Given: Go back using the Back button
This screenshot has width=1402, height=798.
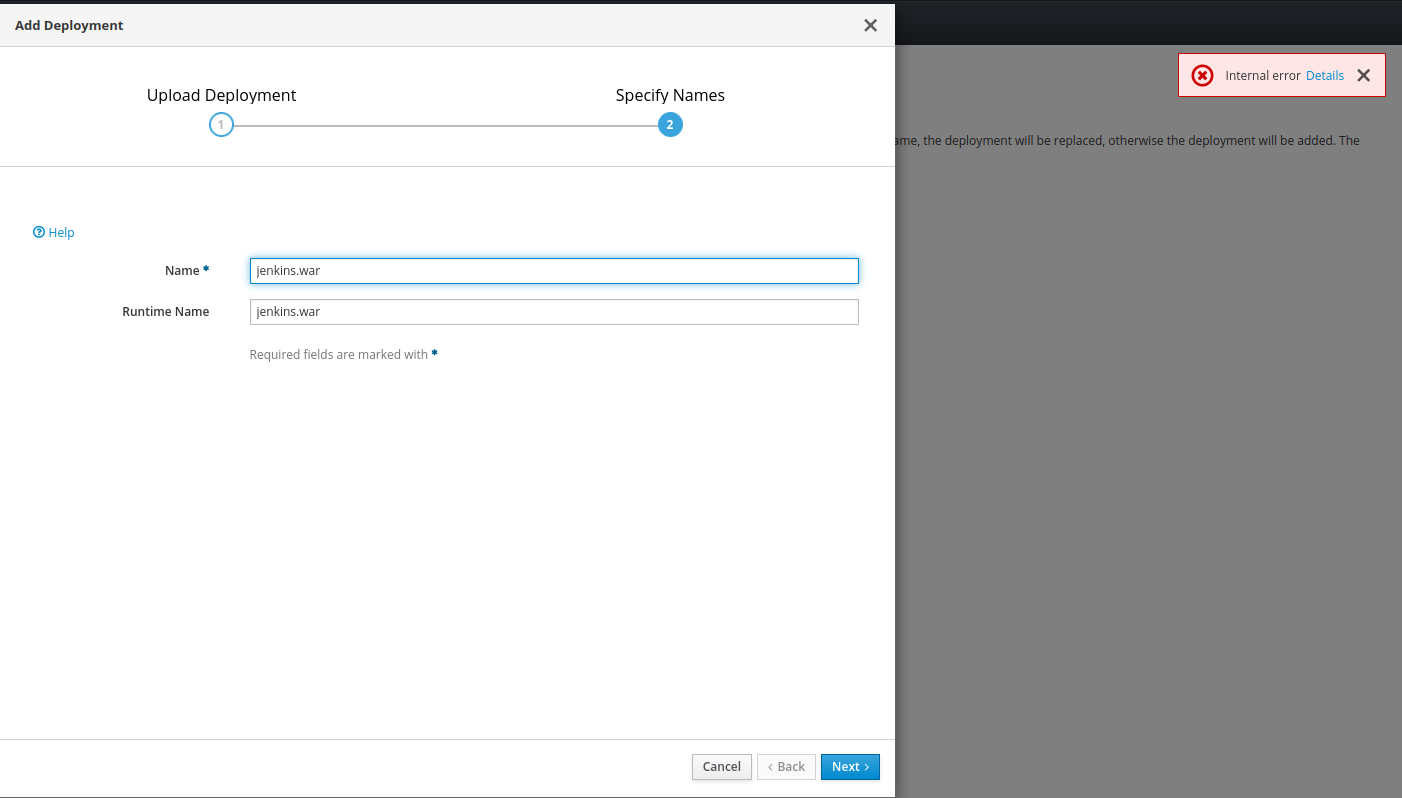Looking at the screenshot, I should (x=786, y=767).
